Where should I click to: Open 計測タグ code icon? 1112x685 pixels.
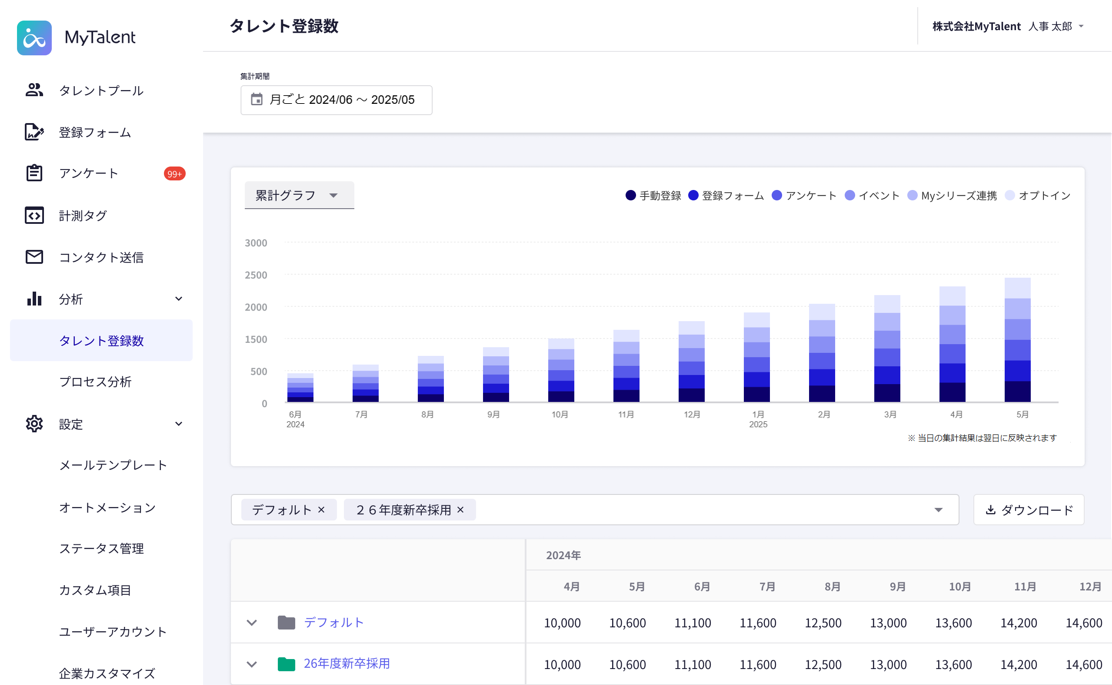click(34, 215)
